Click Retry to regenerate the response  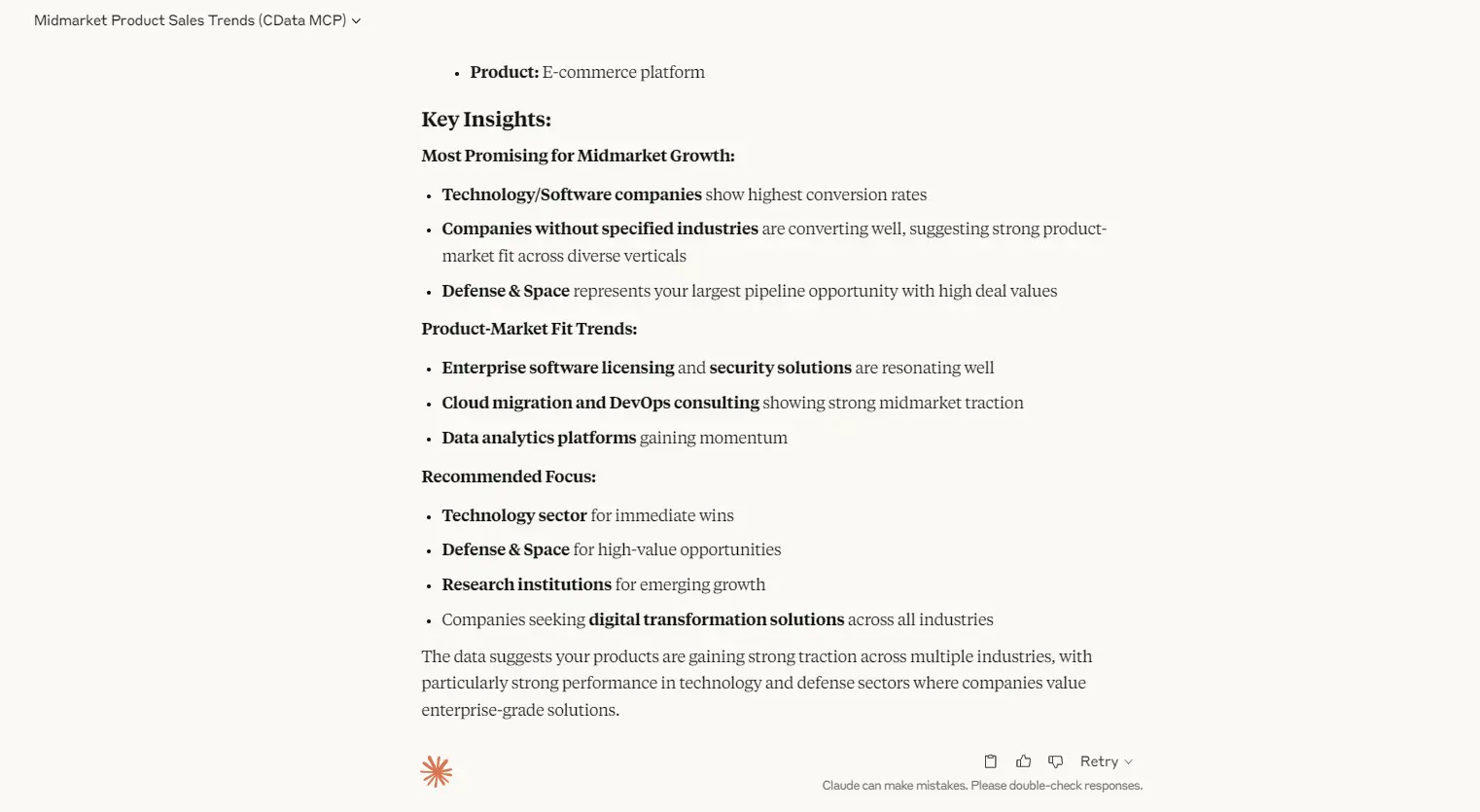[1100, 760]
